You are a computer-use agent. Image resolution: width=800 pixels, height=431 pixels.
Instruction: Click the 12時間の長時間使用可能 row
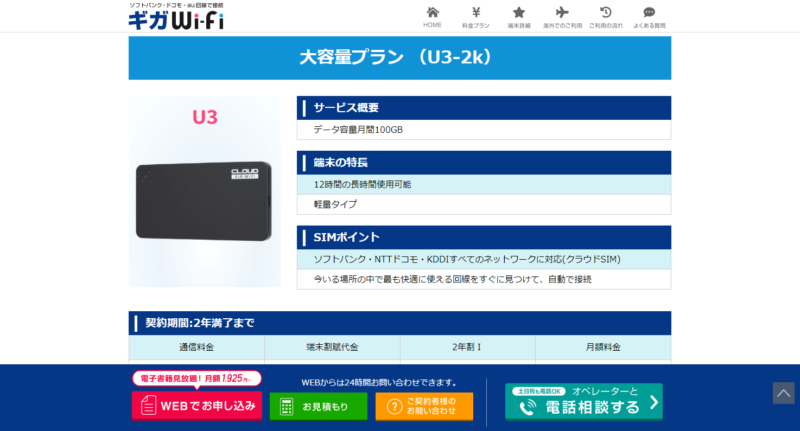pyautogui.click(x=484, y=185)
